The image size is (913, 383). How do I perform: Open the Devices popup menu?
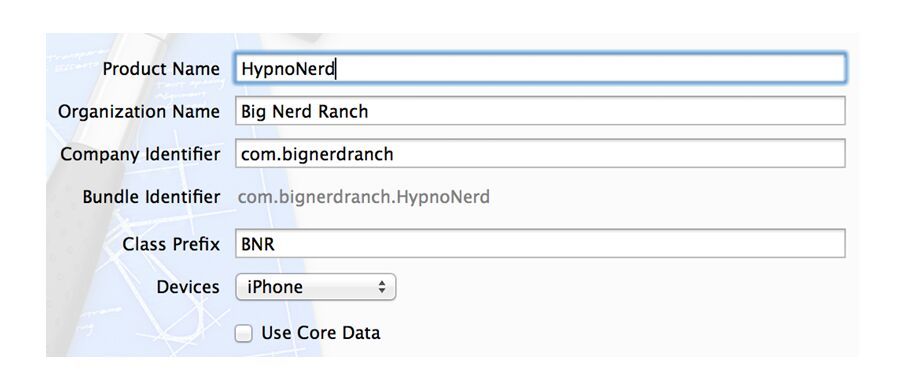[316, 287]
